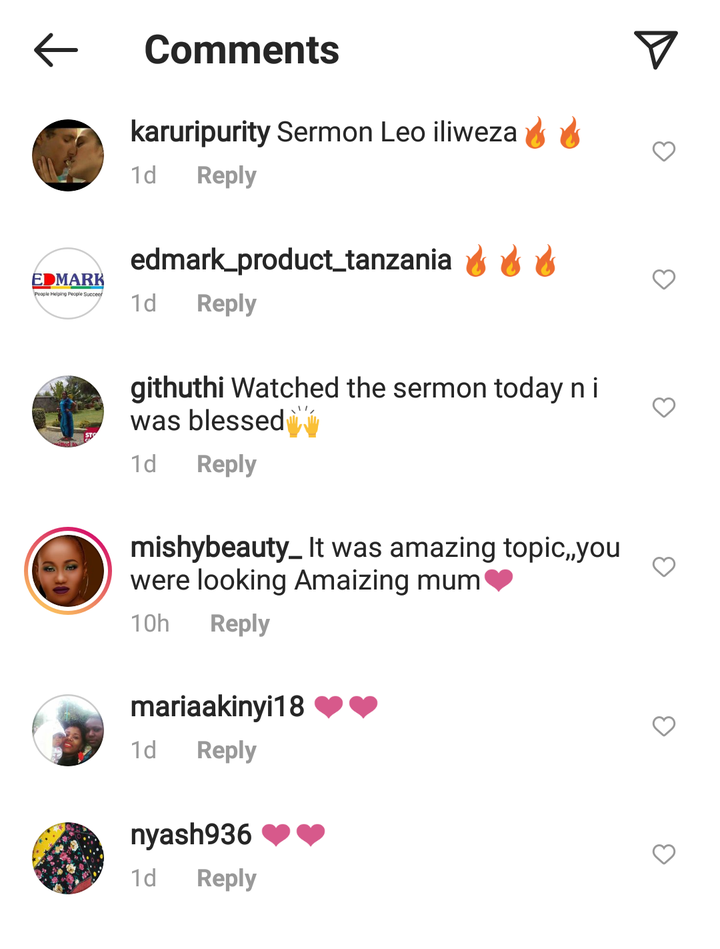Image resolution: width=720 pixels, height=949 pixels.
Task: Open mariaakinyi18 profile avatar
Action: (68, 730)
